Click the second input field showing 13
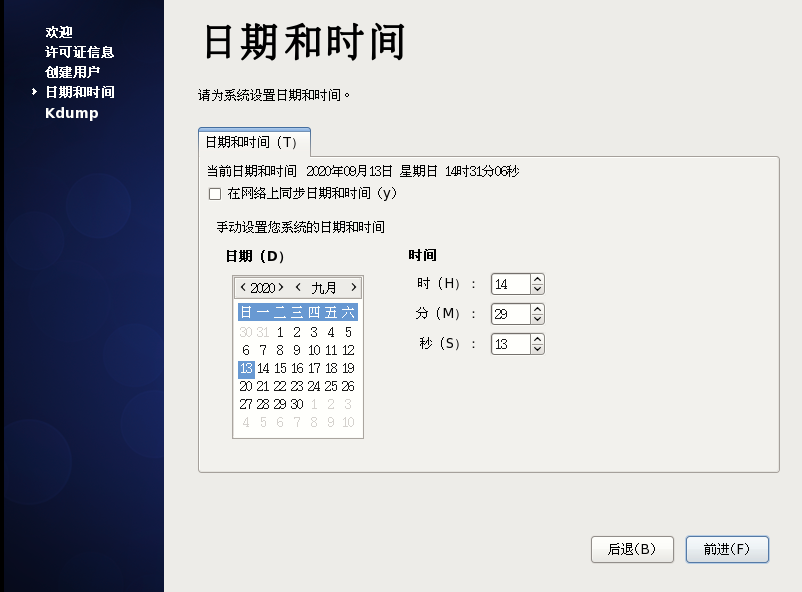The image size is (802, 592). 510,344
